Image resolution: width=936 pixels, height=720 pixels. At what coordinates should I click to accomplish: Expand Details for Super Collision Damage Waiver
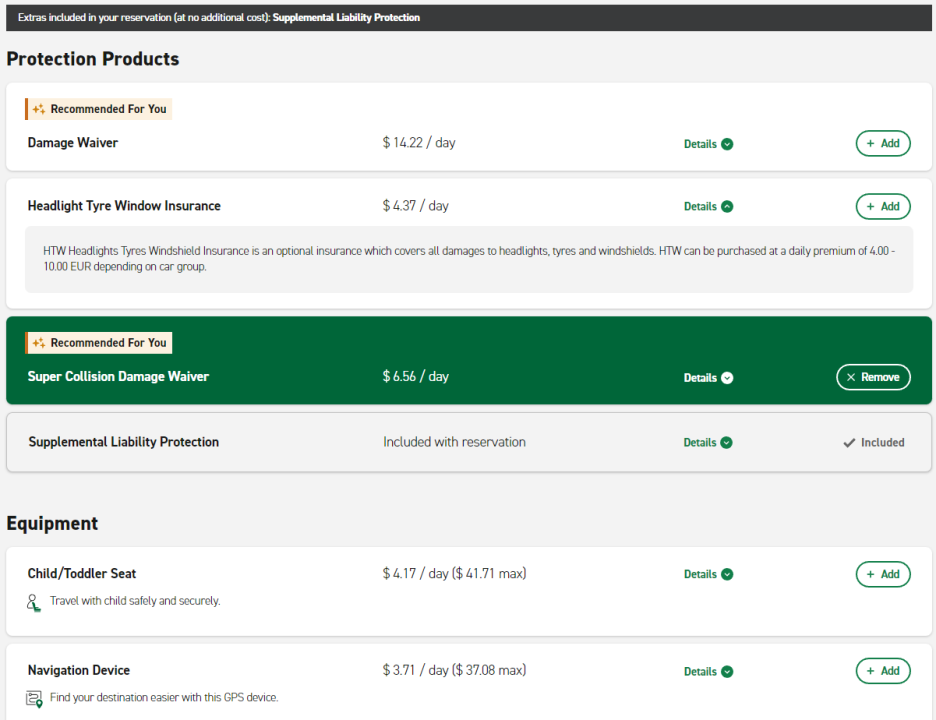(708, 378)
